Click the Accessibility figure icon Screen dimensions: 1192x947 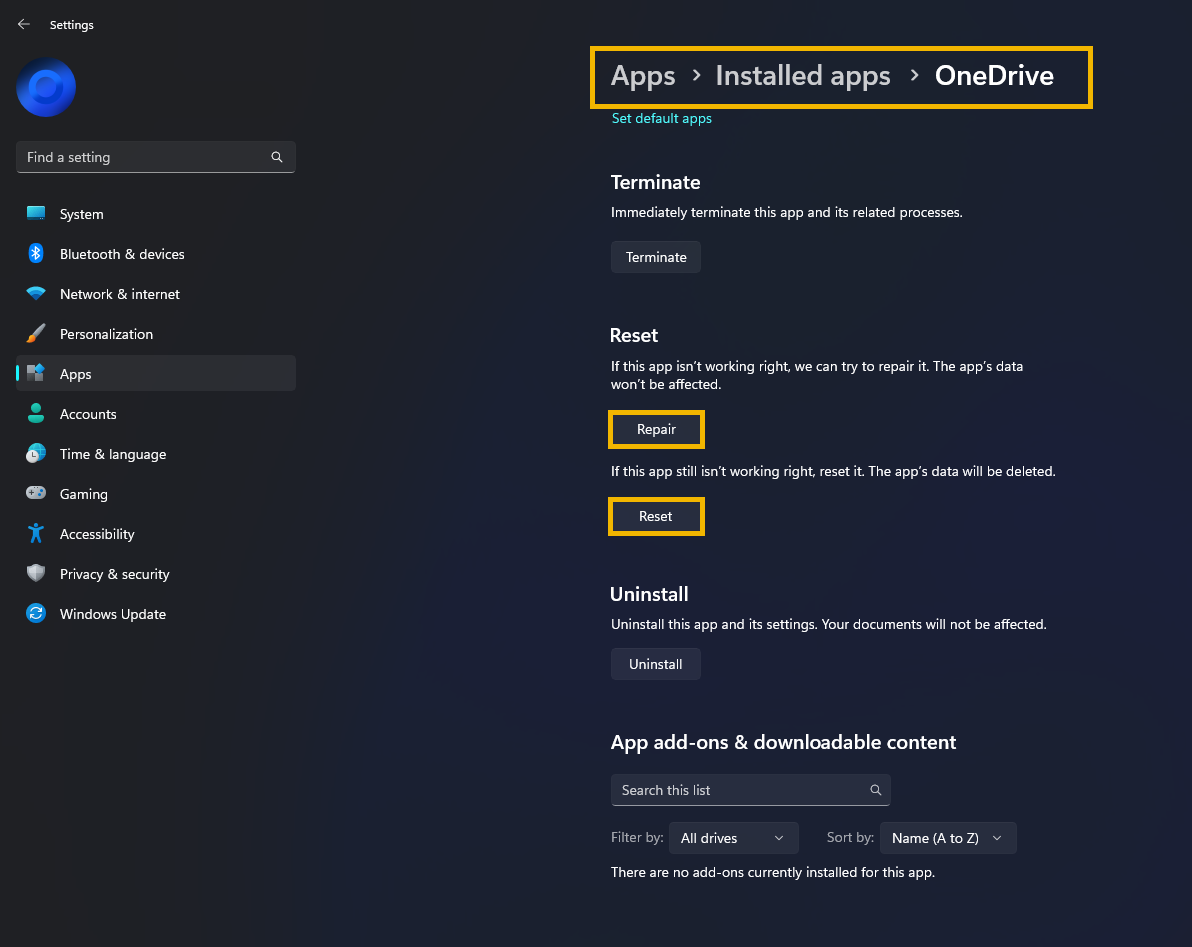click(36, 534)
